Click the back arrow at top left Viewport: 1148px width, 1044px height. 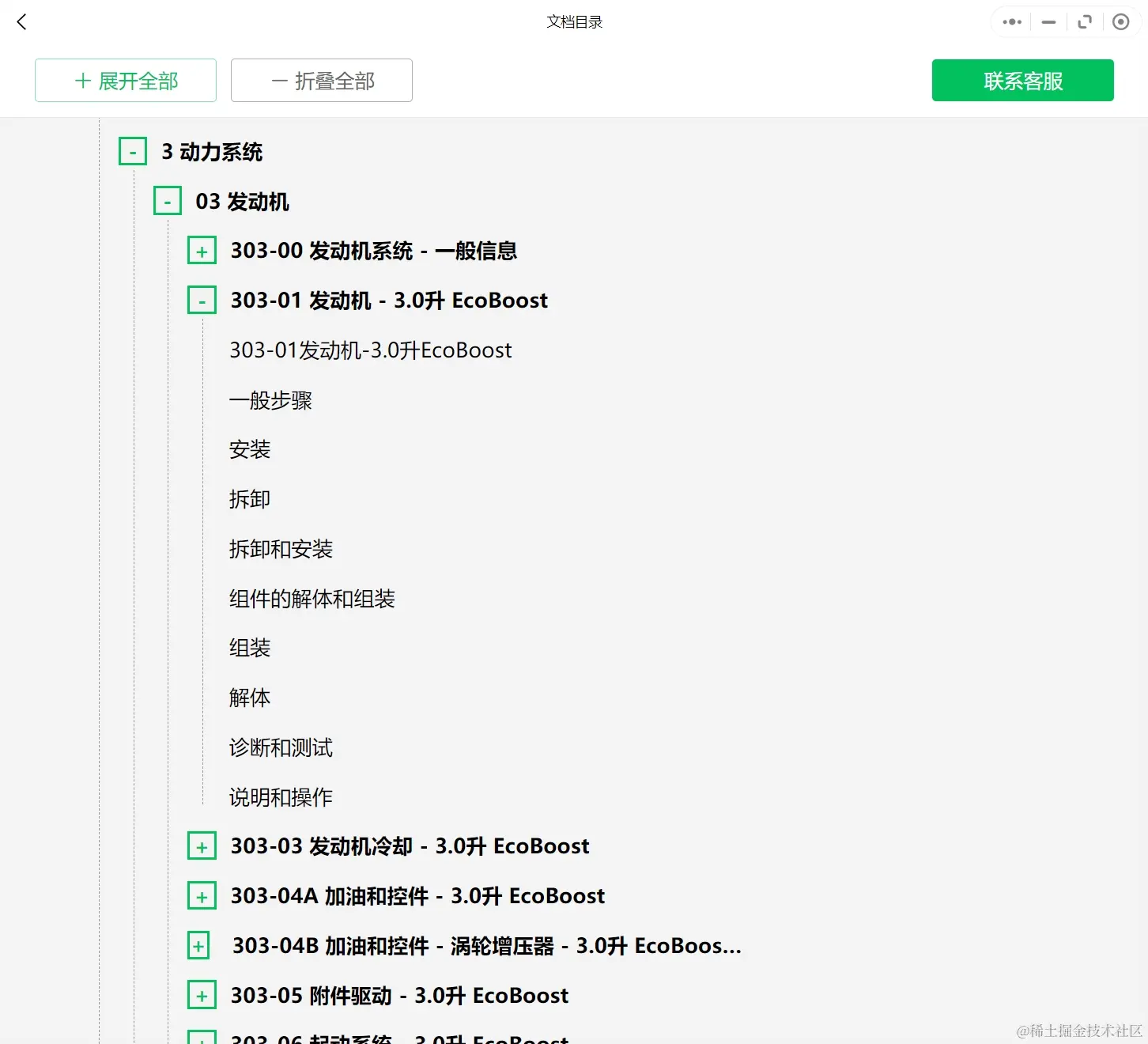pyautogui.click(x=21, y=21)
